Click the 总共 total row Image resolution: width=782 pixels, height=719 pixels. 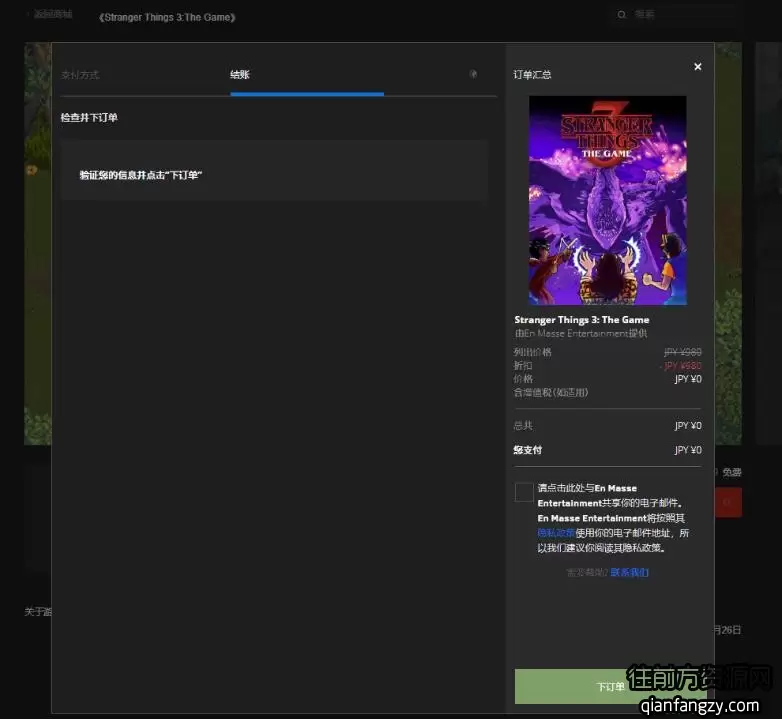pyautogui.click(x=607, y=425)
